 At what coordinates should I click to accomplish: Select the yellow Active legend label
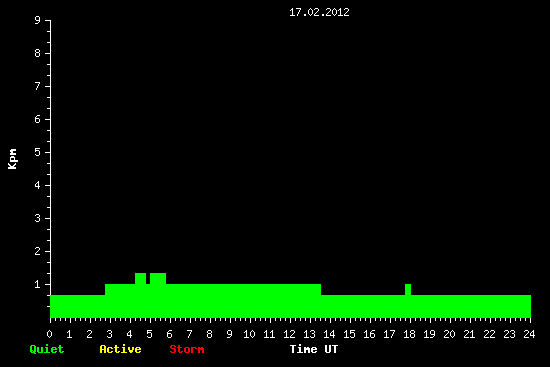point(120,349)
